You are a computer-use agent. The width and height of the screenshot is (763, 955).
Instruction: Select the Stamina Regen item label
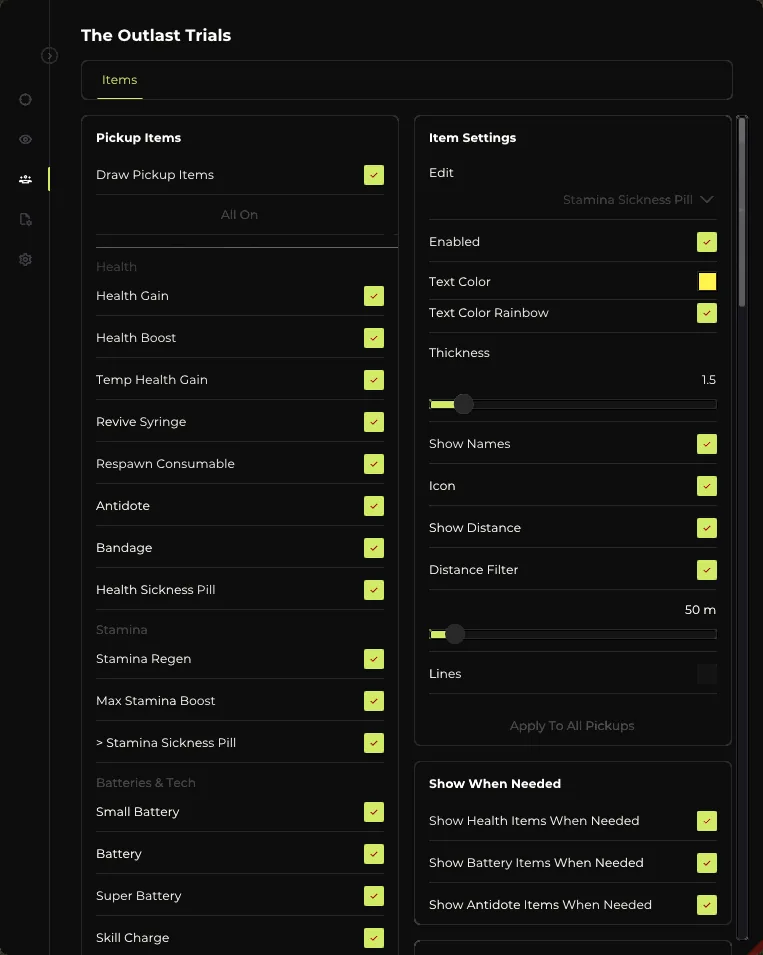coord(143,659)
